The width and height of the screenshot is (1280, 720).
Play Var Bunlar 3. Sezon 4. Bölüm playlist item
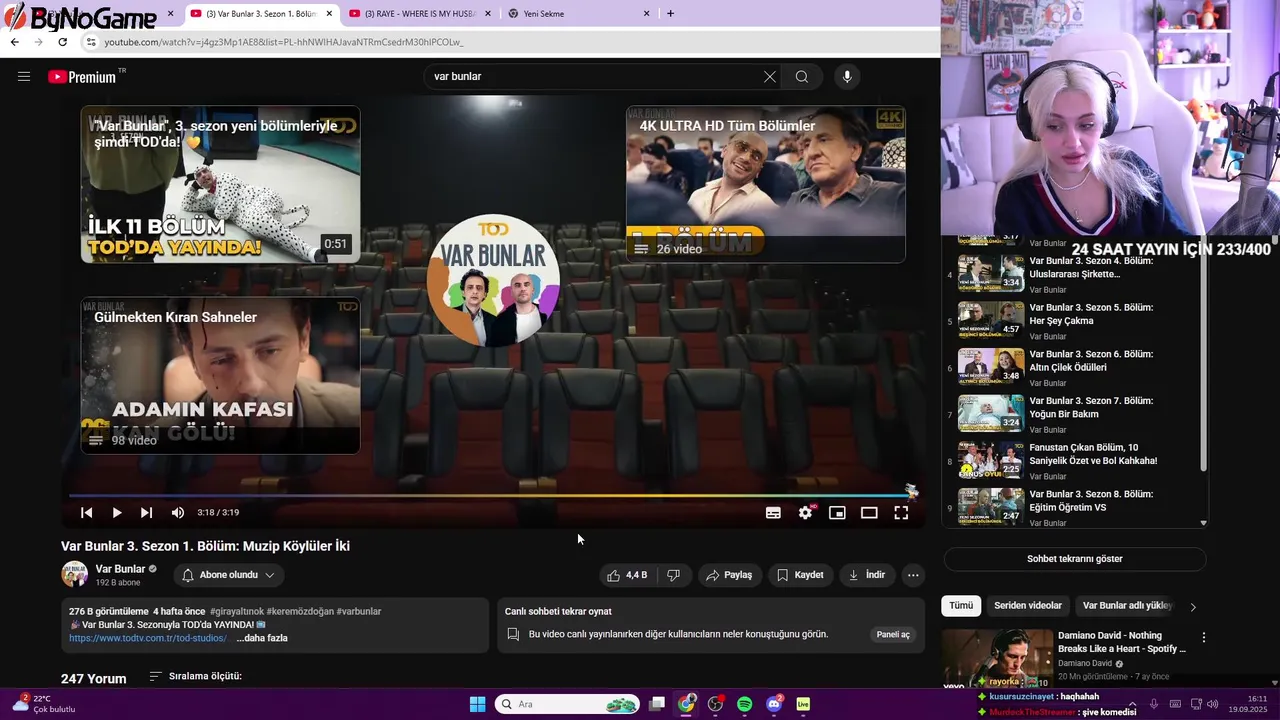1075,274
